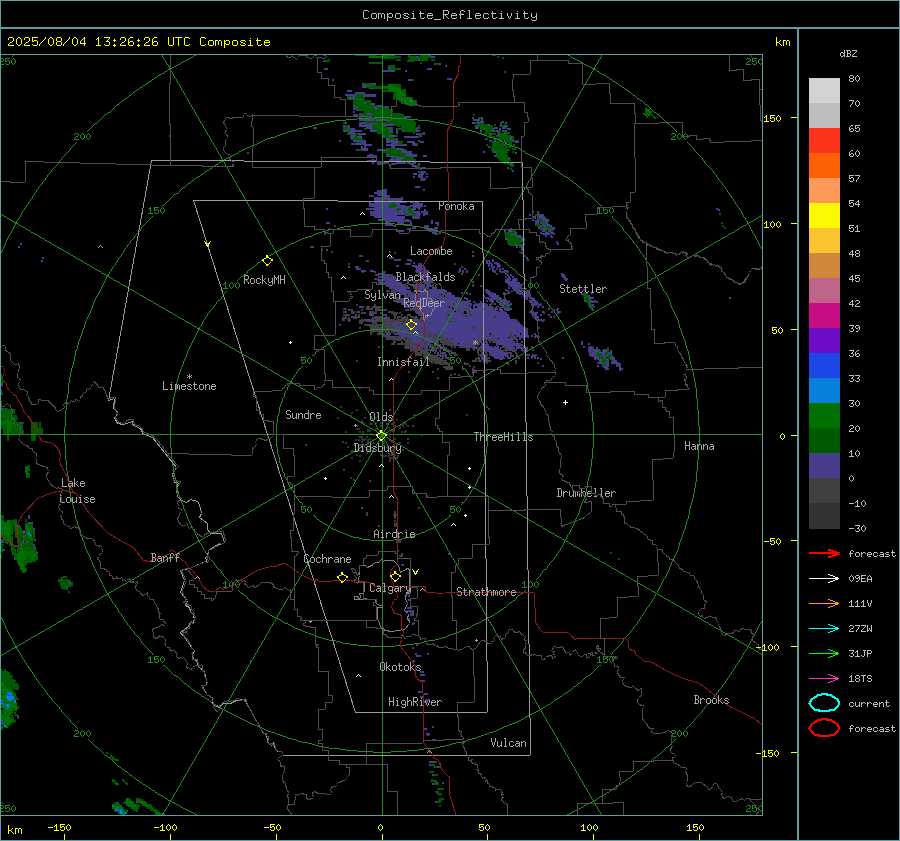Click the Okotoks town label
Viewport: 900px width, 841px height.
click(x=400, y=667)
